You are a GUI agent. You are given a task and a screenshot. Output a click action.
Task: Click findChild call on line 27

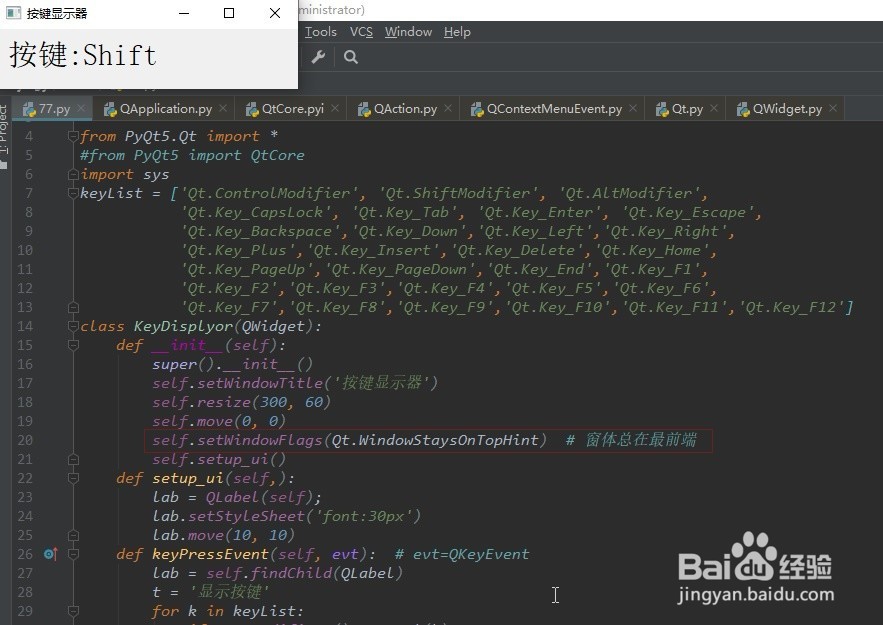point(291,573)
